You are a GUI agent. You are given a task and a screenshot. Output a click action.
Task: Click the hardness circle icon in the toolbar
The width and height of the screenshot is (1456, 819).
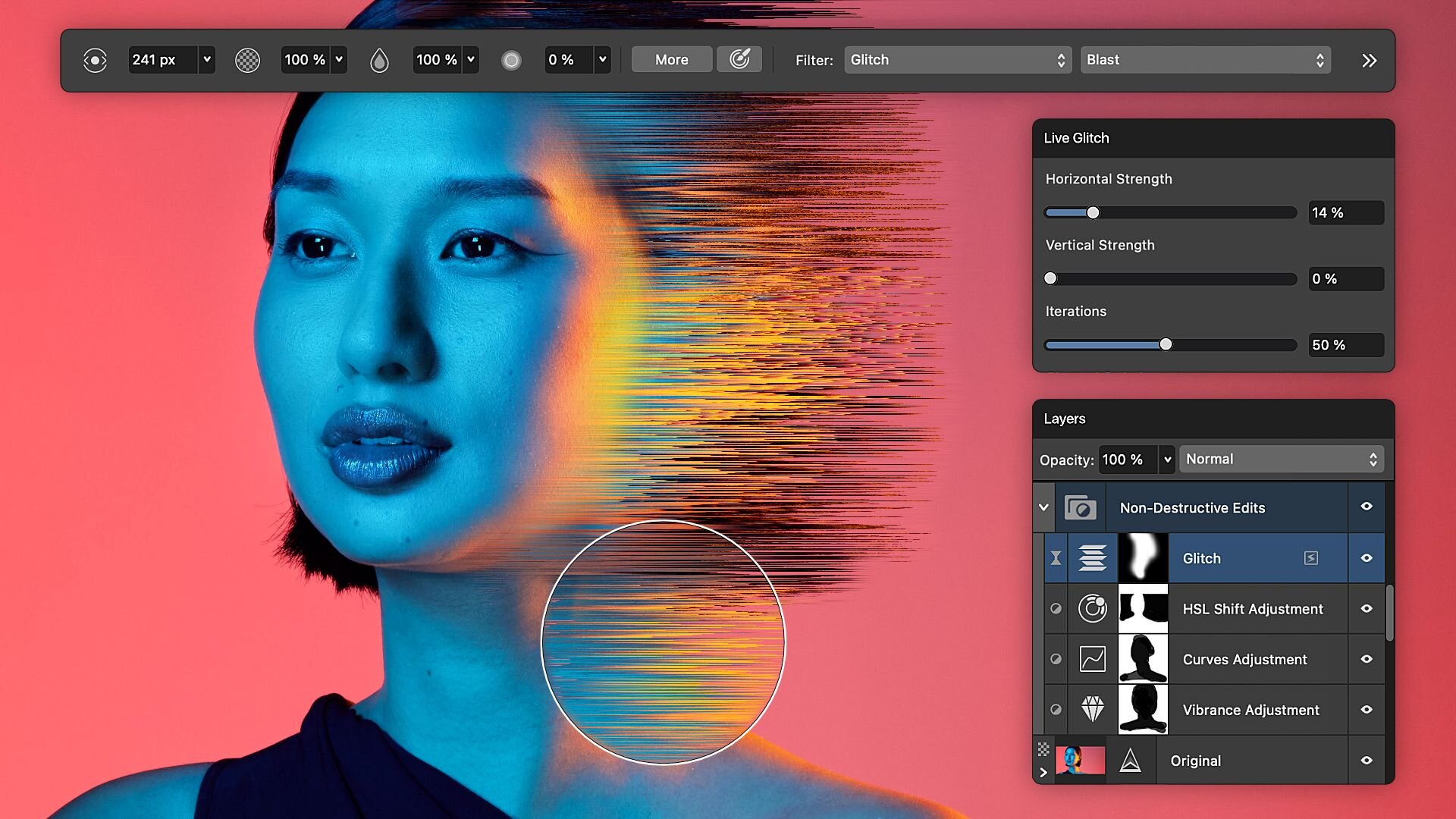coord(511,59)
